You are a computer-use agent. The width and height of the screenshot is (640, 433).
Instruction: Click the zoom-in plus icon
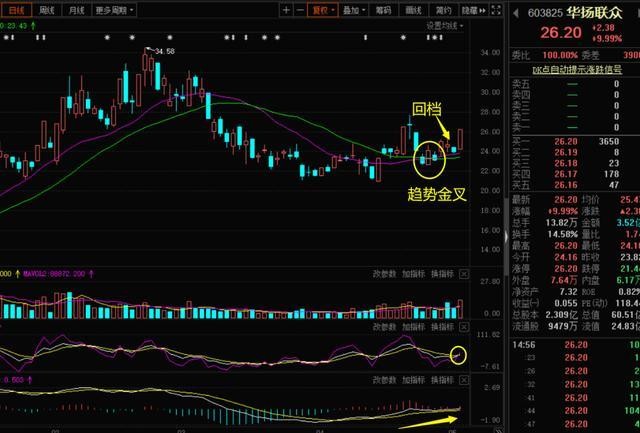(287, 10)
